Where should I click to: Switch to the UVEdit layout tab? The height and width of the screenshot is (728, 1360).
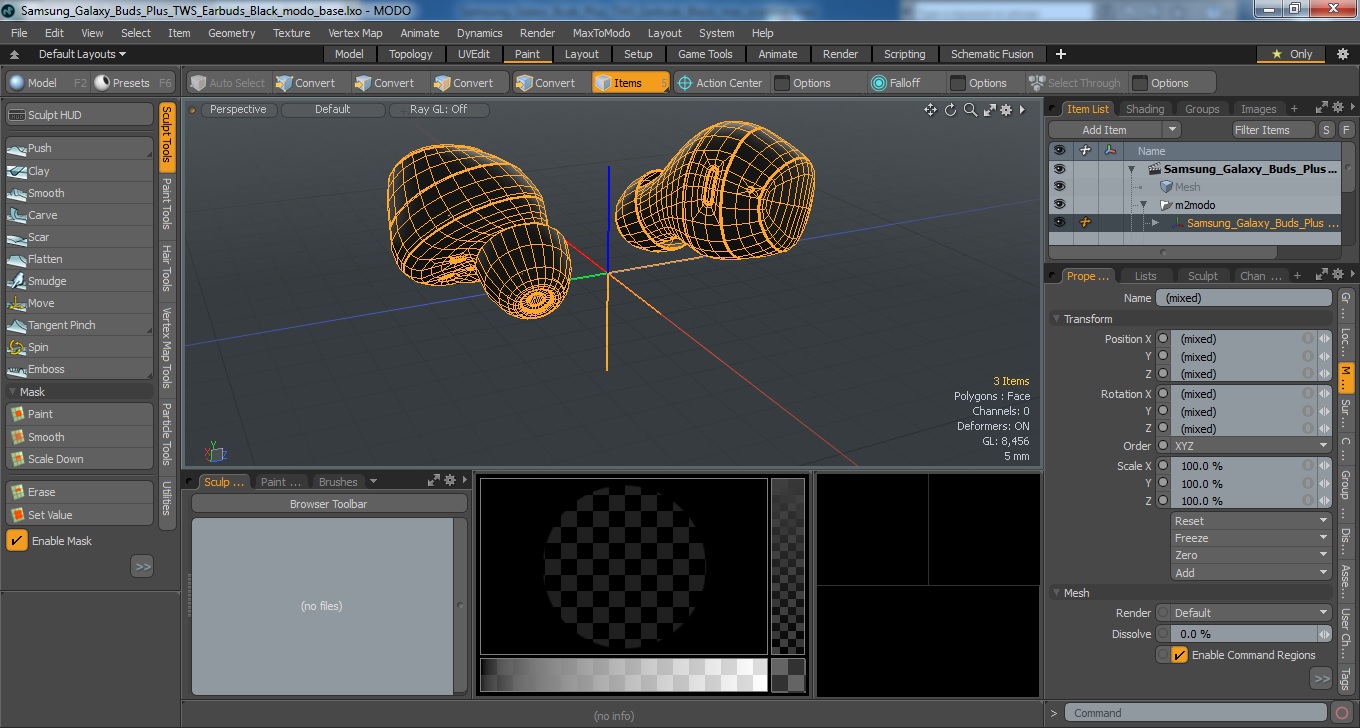(474, 54)
